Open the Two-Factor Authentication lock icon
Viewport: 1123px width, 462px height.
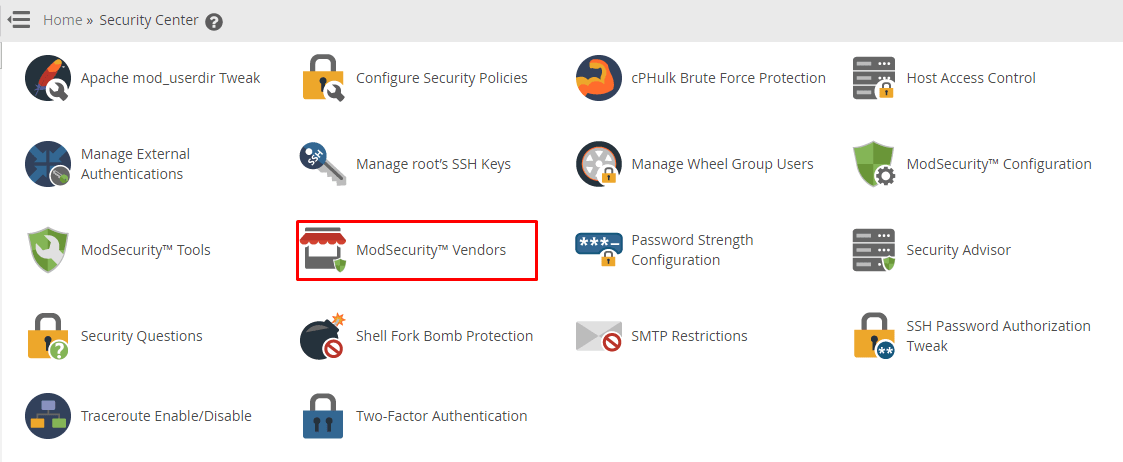pos(323,416)
